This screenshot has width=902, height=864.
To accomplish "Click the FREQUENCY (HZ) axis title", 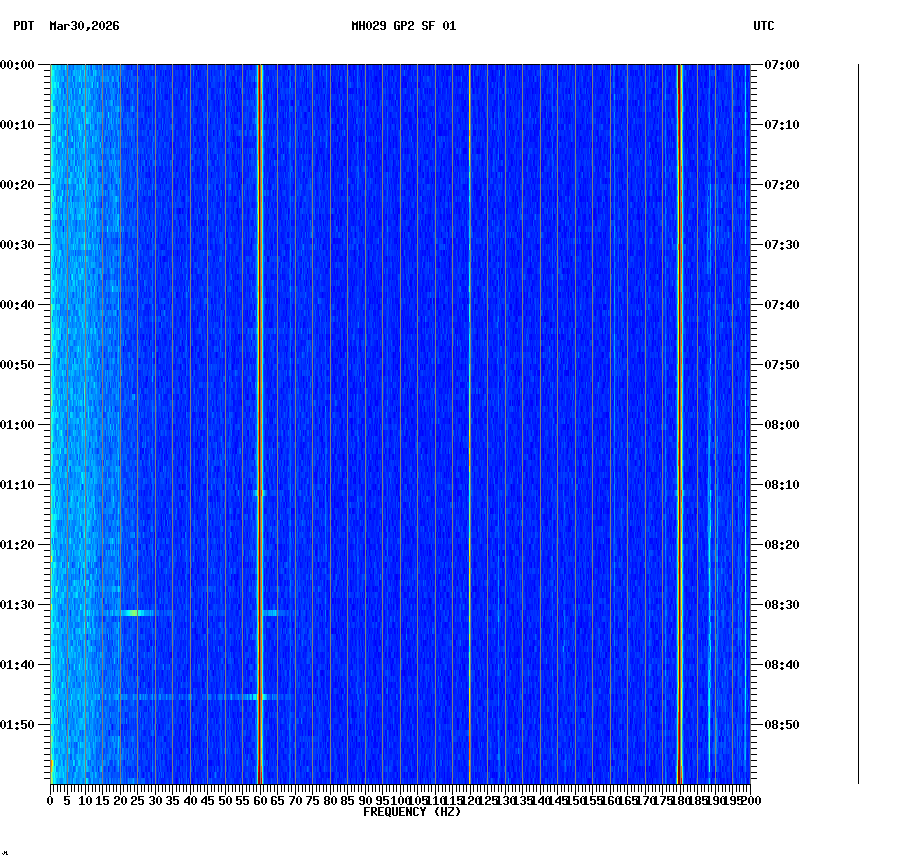I will [412, 810].
